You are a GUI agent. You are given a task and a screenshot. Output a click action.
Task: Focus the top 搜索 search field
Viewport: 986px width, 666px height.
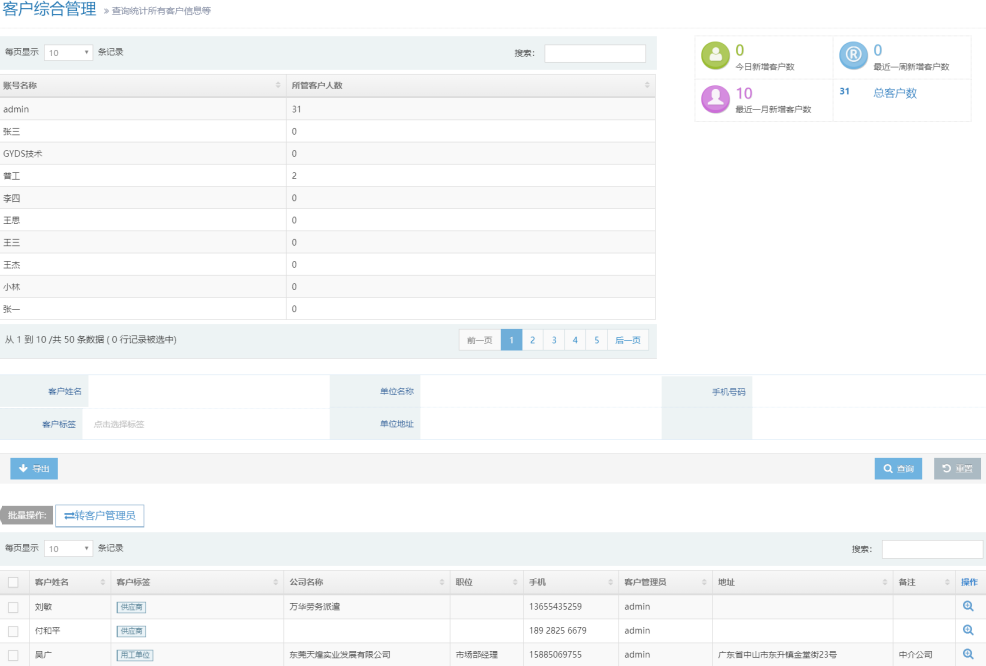[x=594, y=53]
